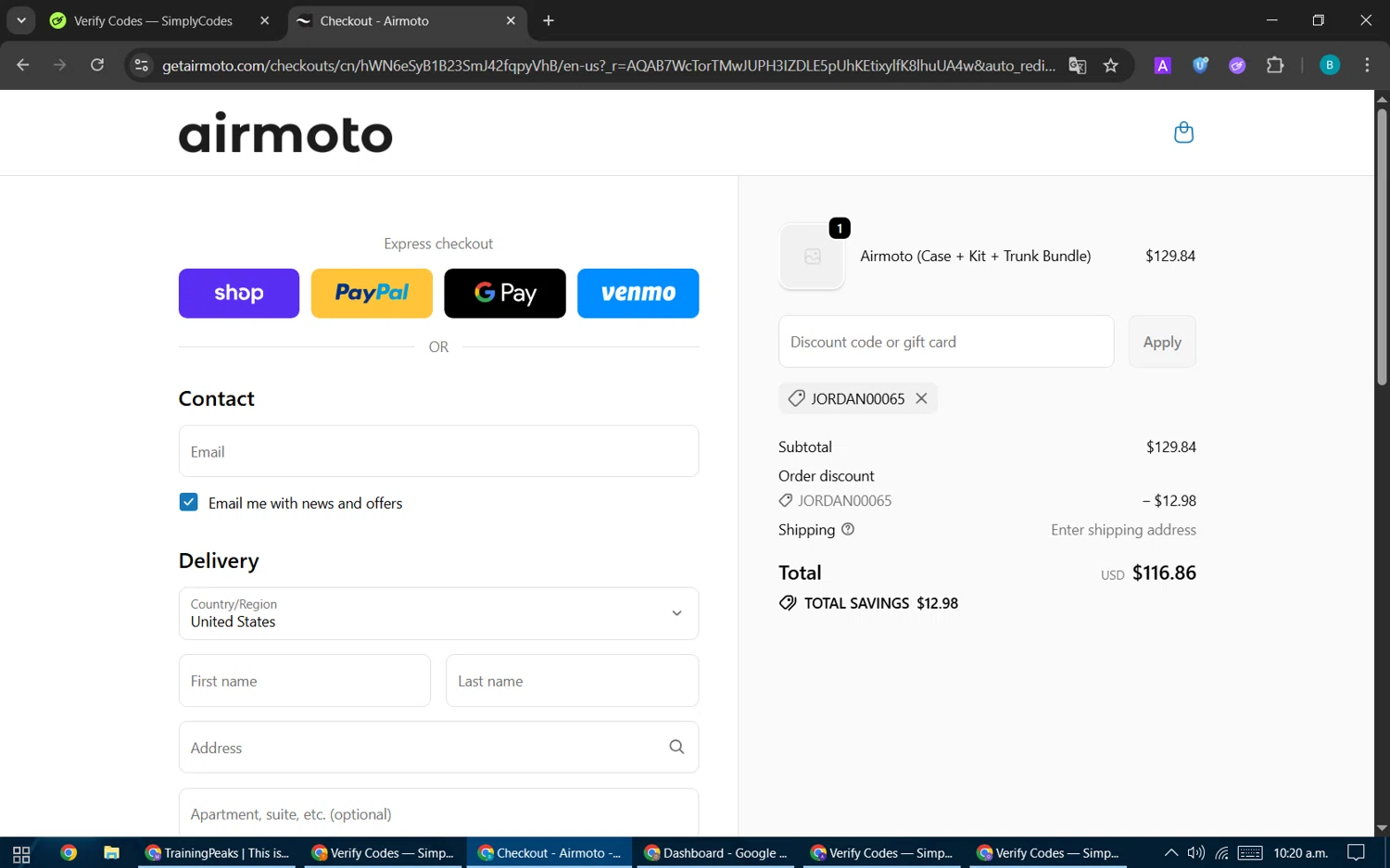Pay with PayPal express button
This screenshot has width=1390, height=868.
point(372,293)
